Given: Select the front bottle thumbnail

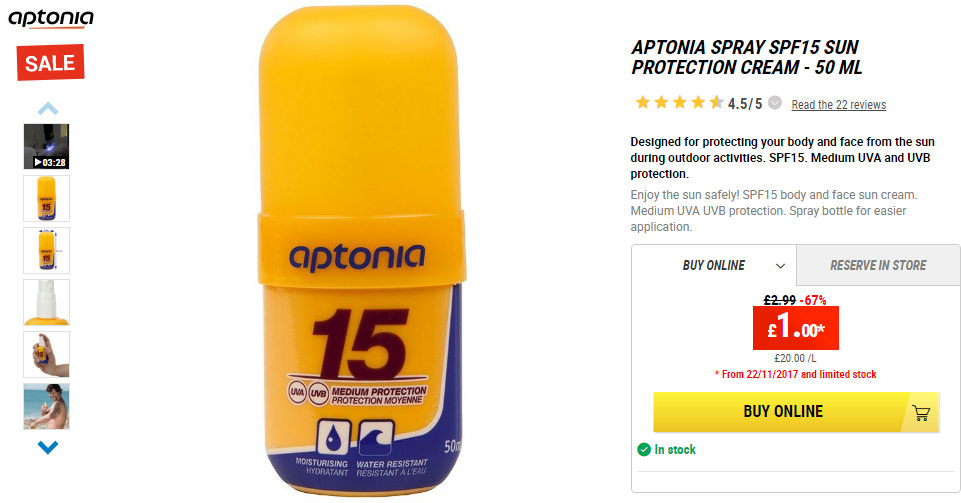Looking at the screenshot, I should point(47,199).
